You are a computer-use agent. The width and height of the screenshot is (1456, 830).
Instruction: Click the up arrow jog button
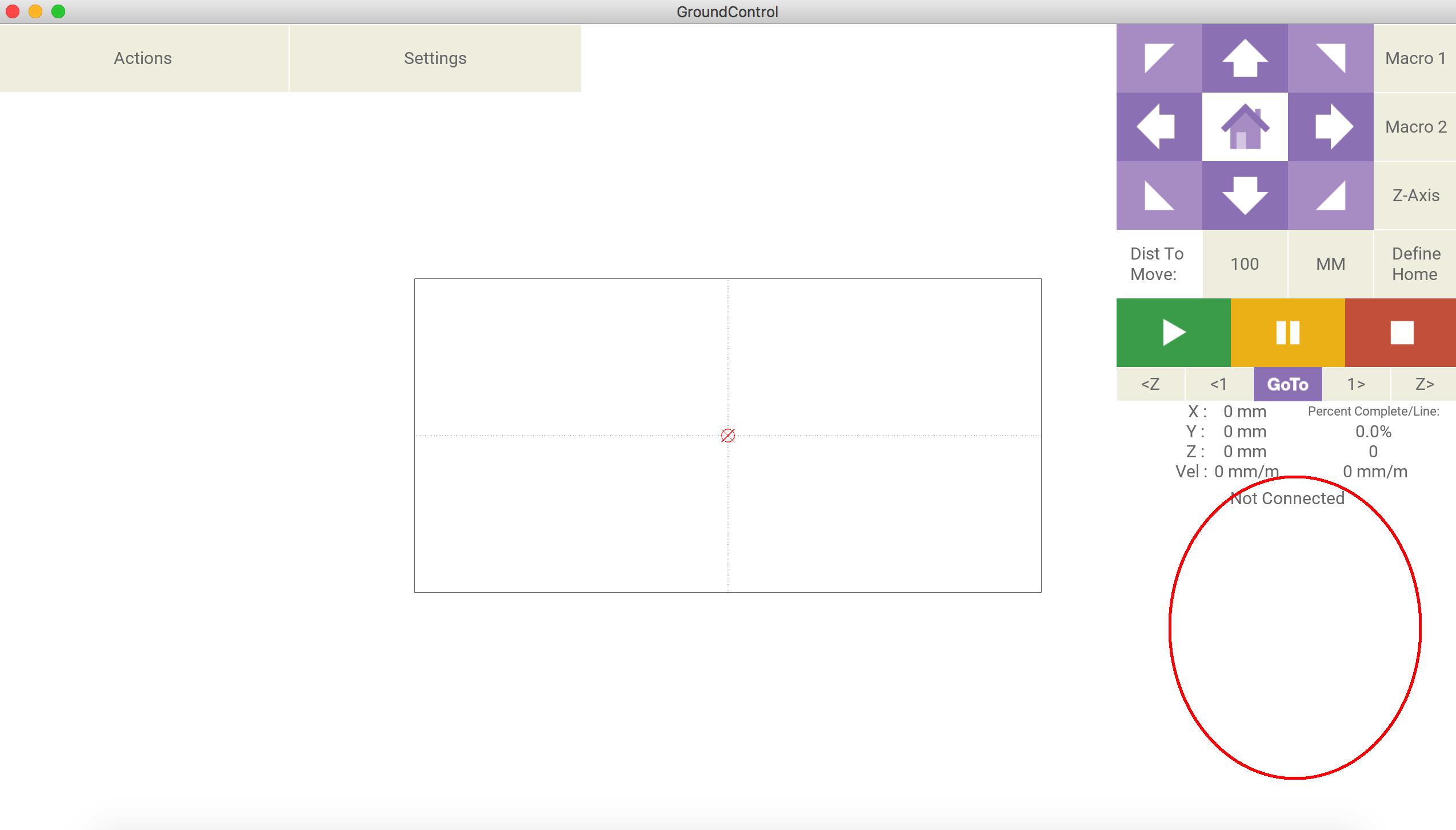(x=1245, y=58)
